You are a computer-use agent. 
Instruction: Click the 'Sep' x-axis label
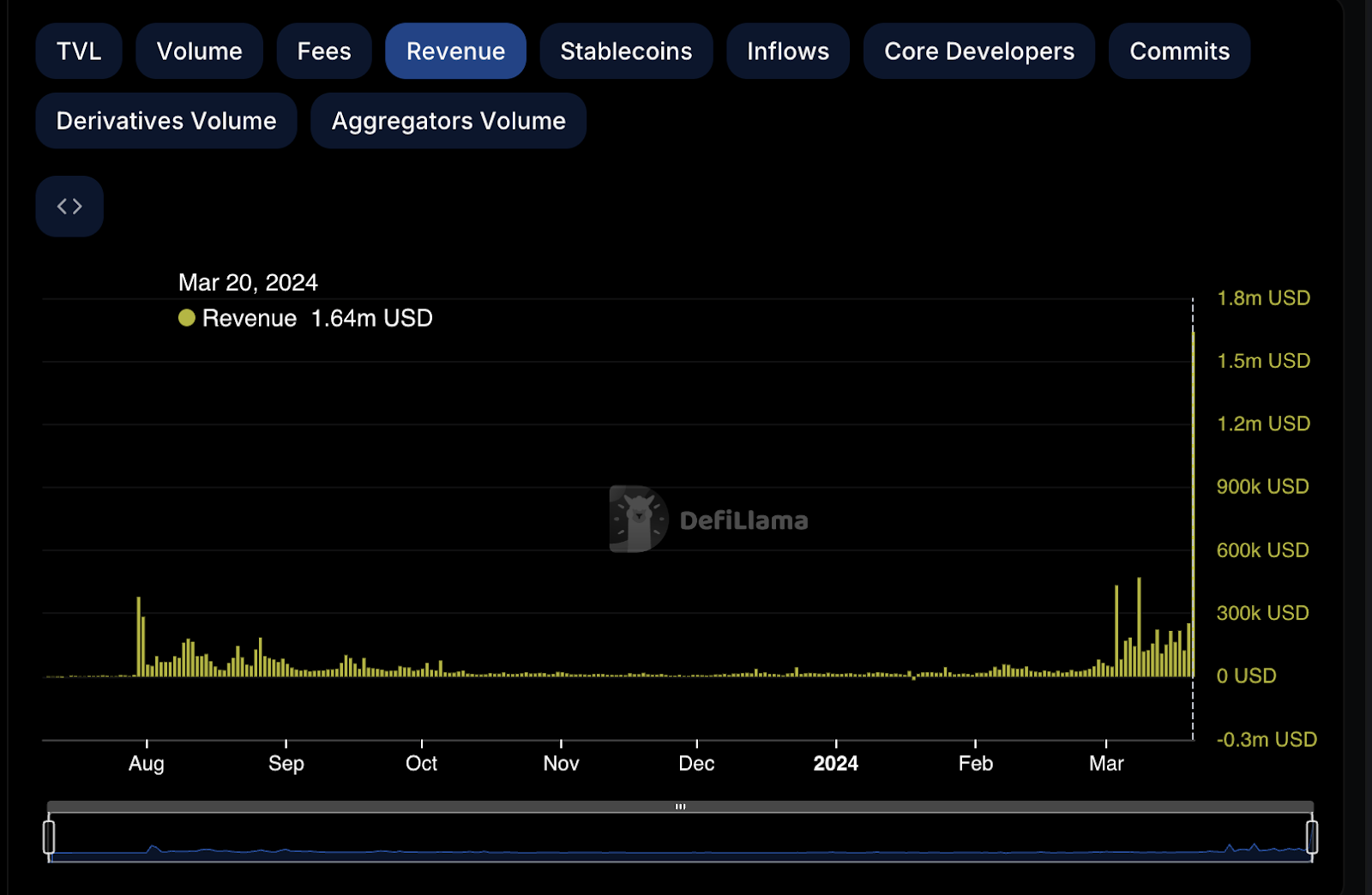point(286,763)
